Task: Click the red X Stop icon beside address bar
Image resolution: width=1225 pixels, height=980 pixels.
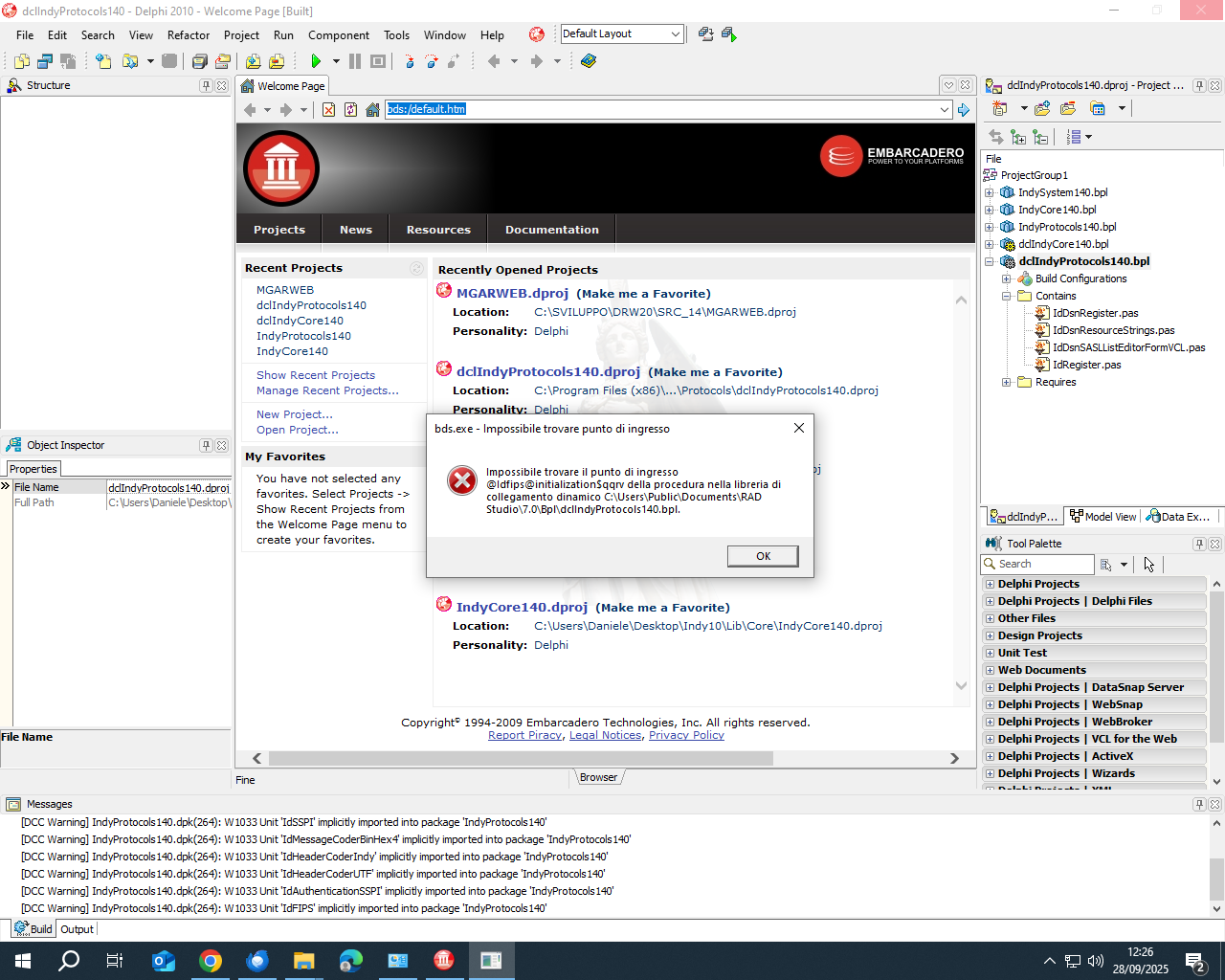Action: tap(328, 110)
